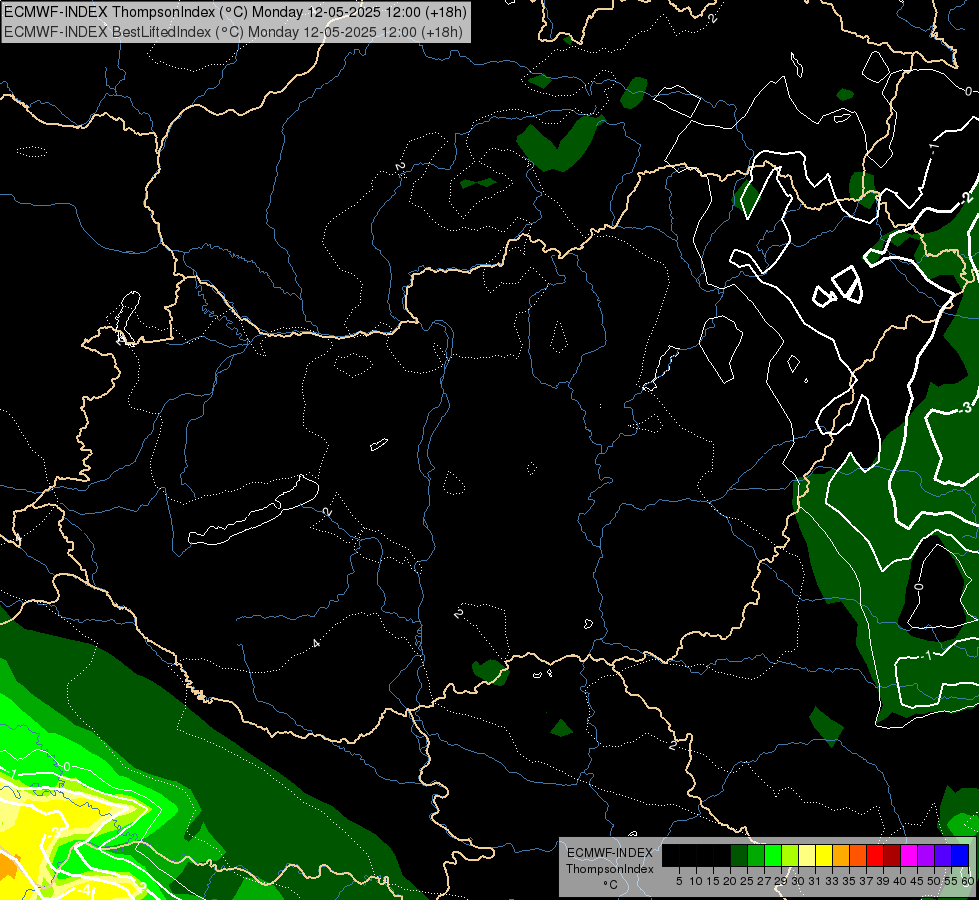Image resolution: width=979 pixels, height=900 pixels.
Task: Click the magenta 40-45 legend swatch
Action: click(909, 855)
